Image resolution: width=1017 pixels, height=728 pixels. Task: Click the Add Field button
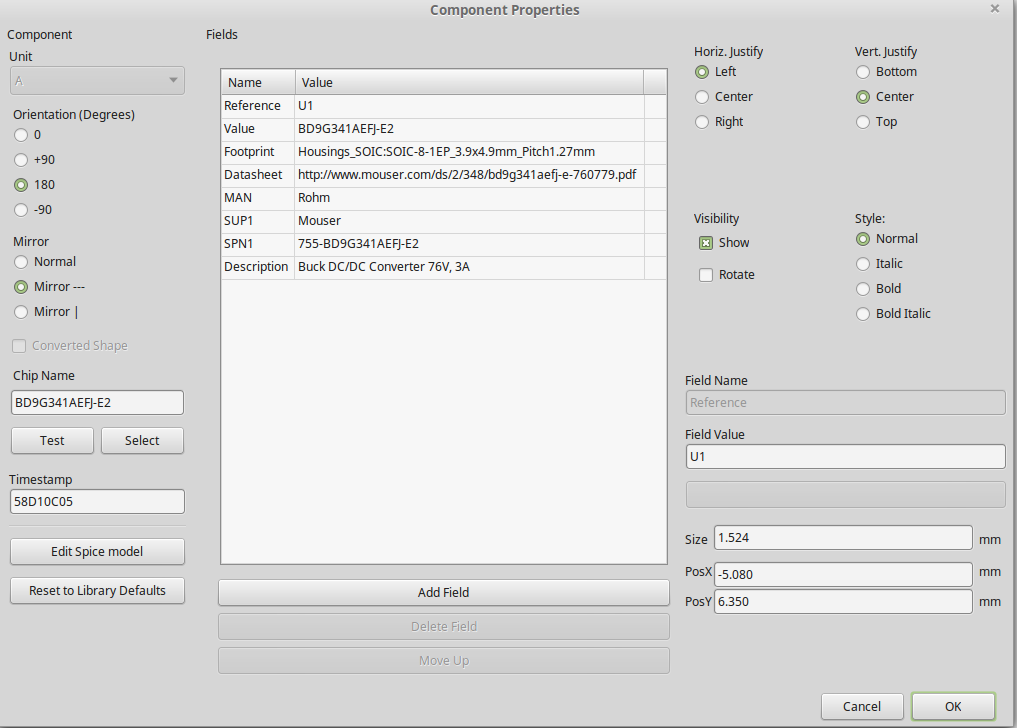(443, 593)
